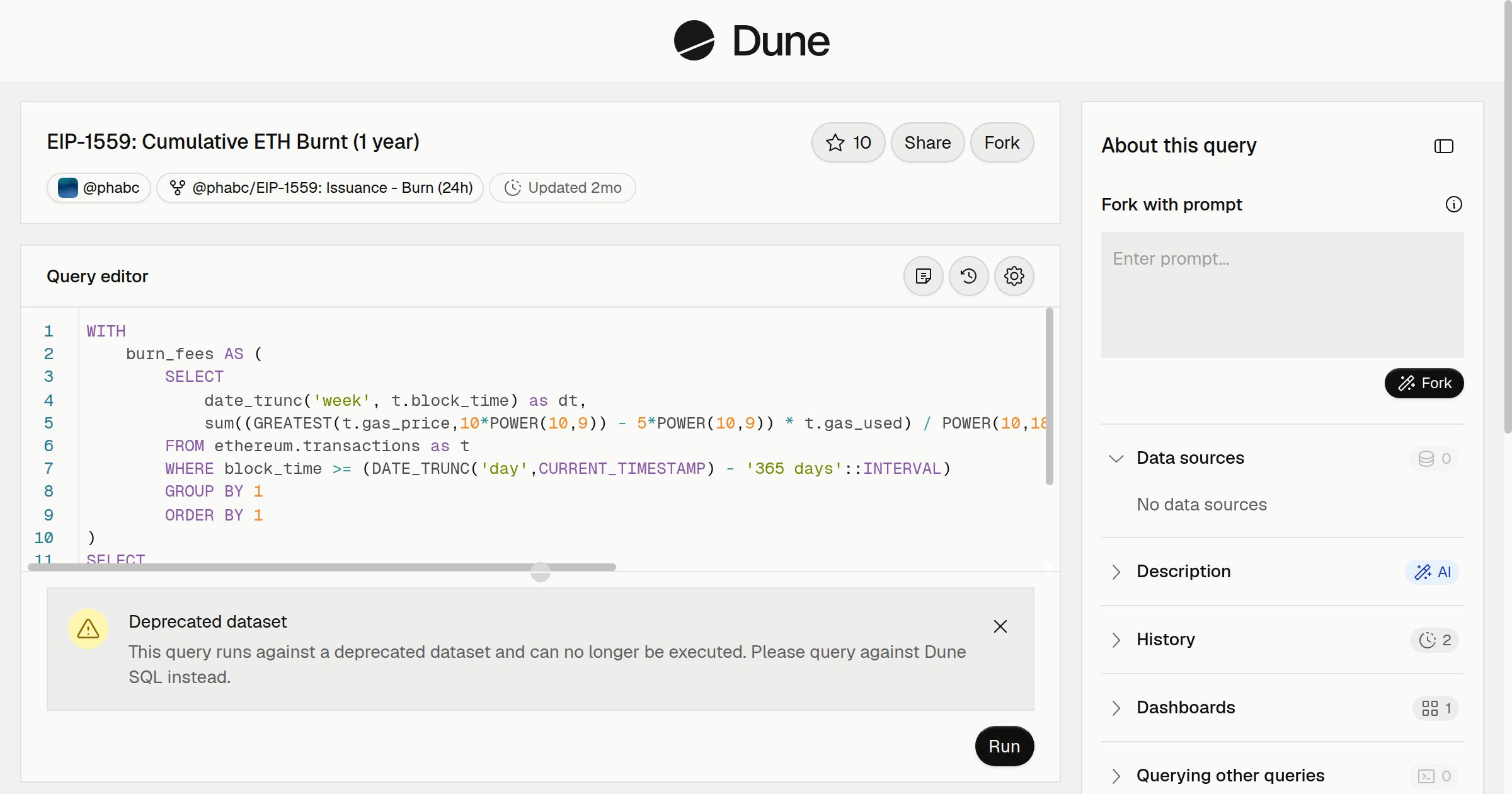Click the Dune logo icon
Screen dimensions: 1512x794
coord(694,40)
